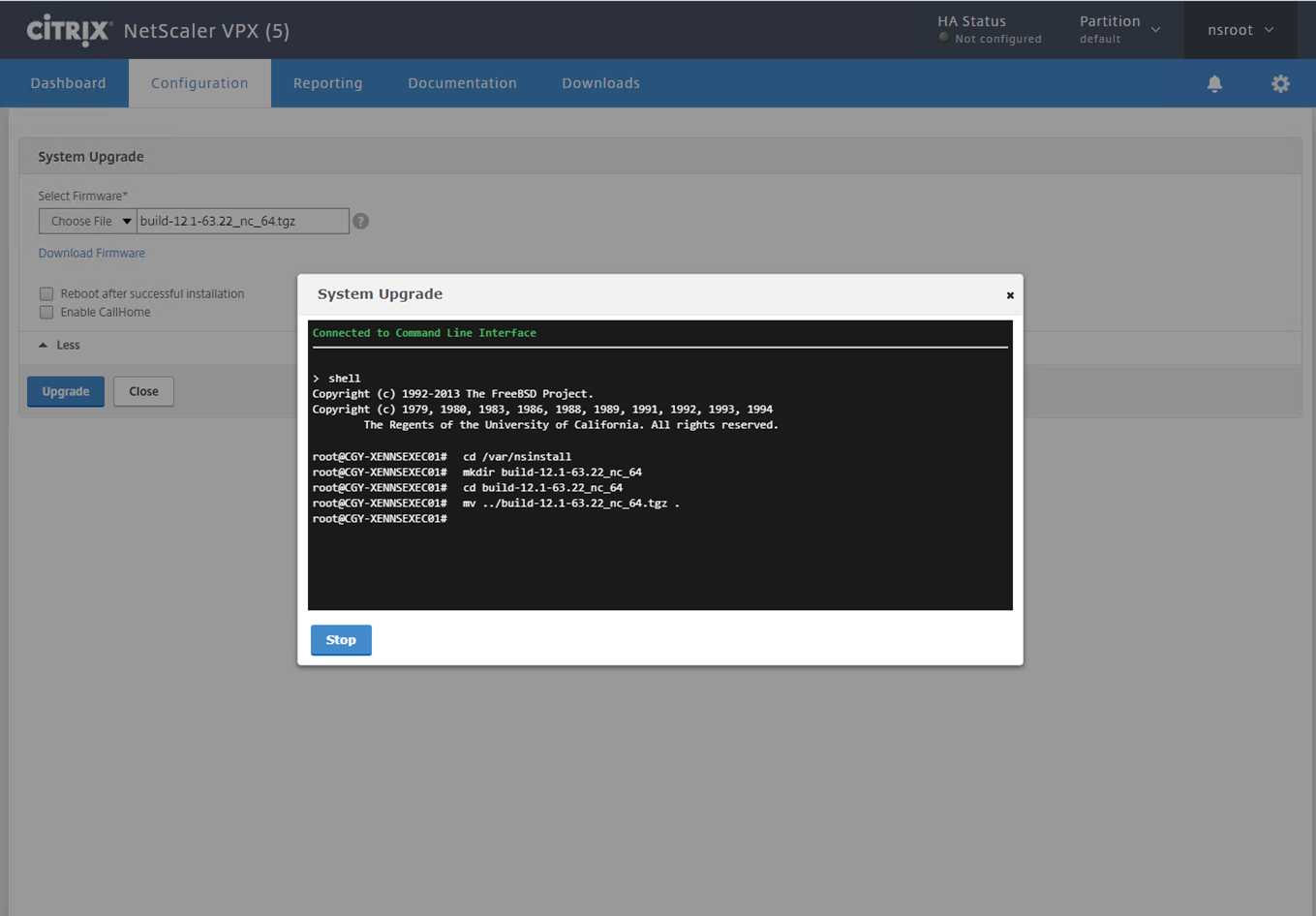Click the 'Select Firmware*' label
Screen dimensions: 1316x916
pos(83,196)
